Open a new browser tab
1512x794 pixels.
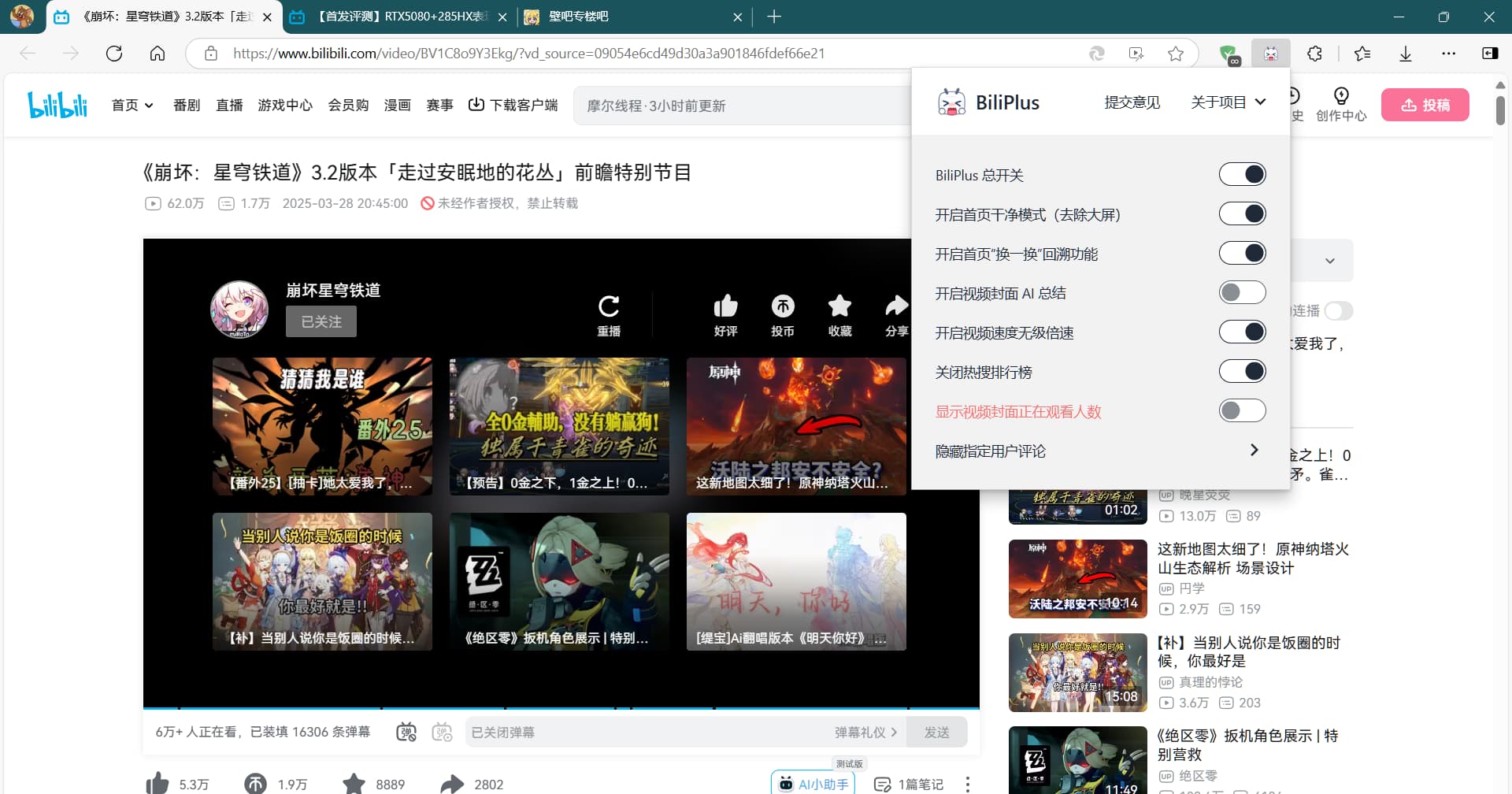[774, 17]
